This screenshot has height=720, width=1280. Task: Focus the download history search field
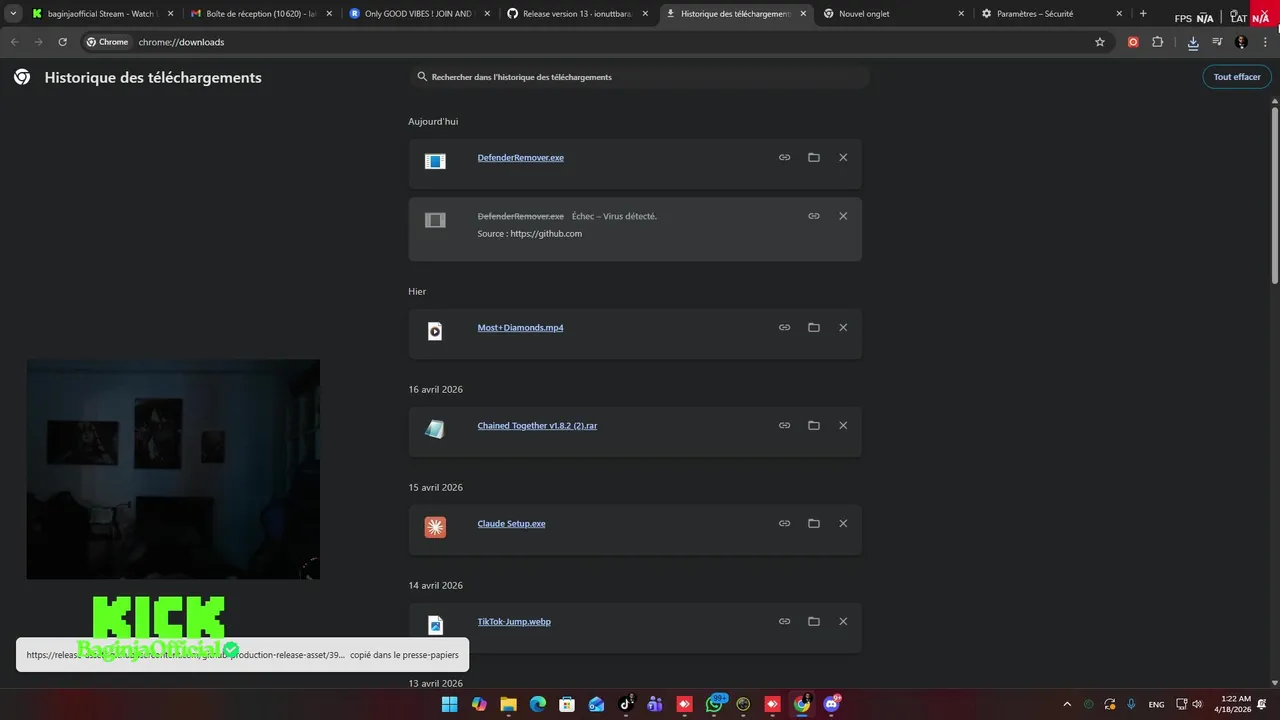click(x=638, y=77)
